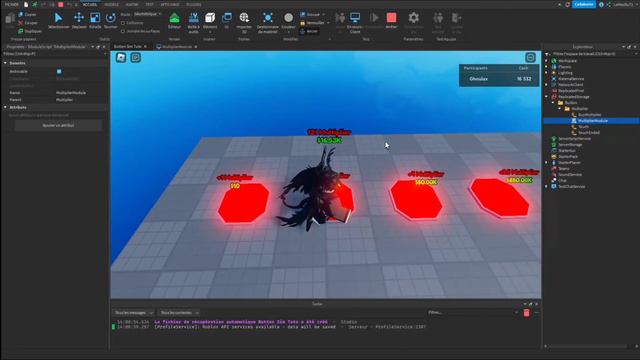Open the Tous les contextes dropdown

point(179,313)
